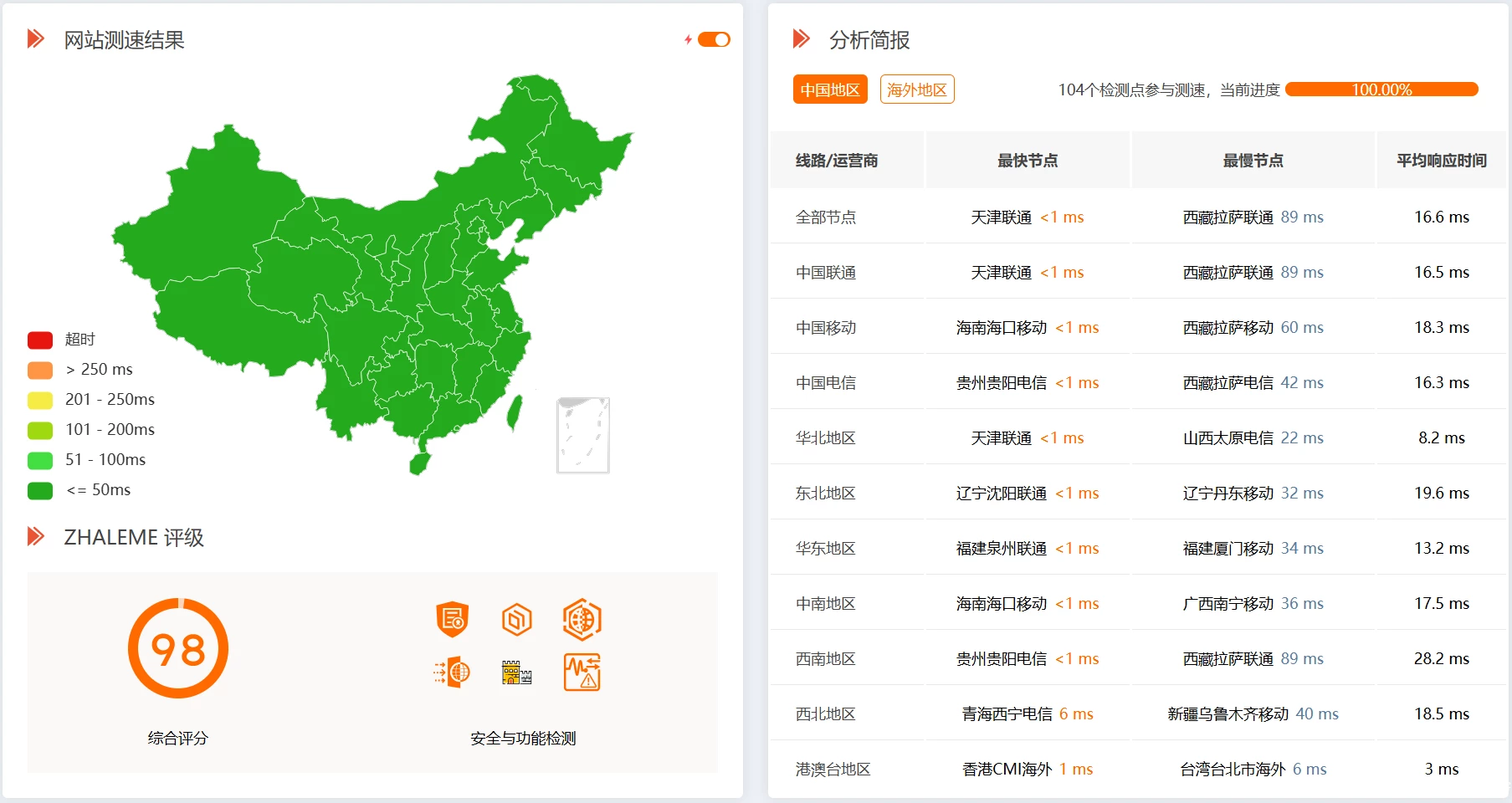Click the certificate shield security icon
This screenshot has width=1512, height=803.
452,620
